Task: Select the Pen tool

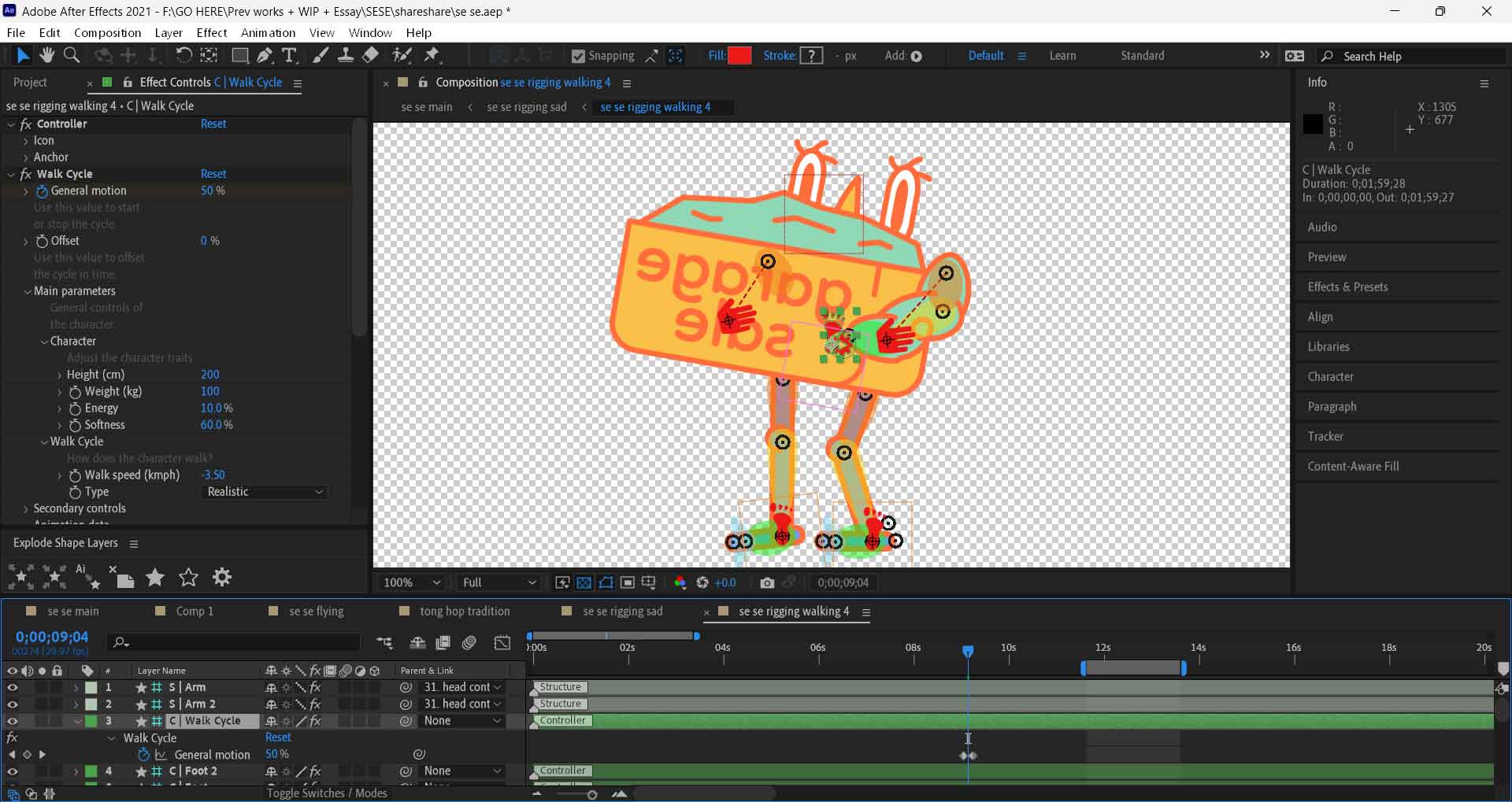Action: click(265, 55)
